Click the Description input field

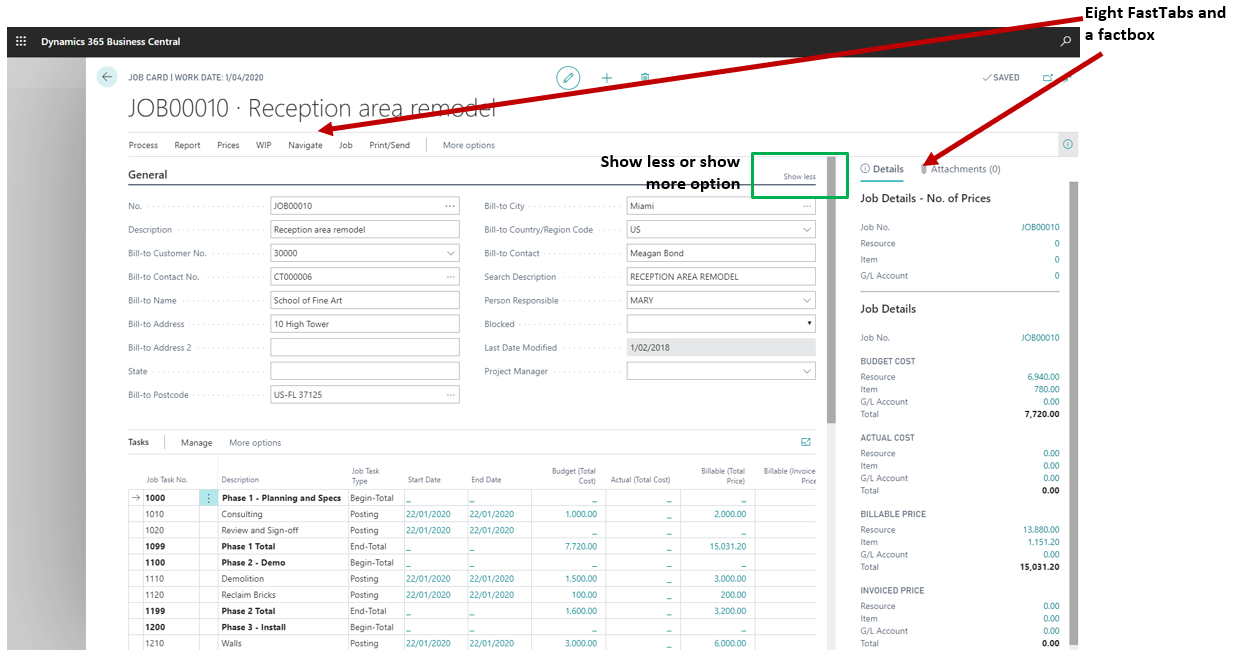point(364,230)
